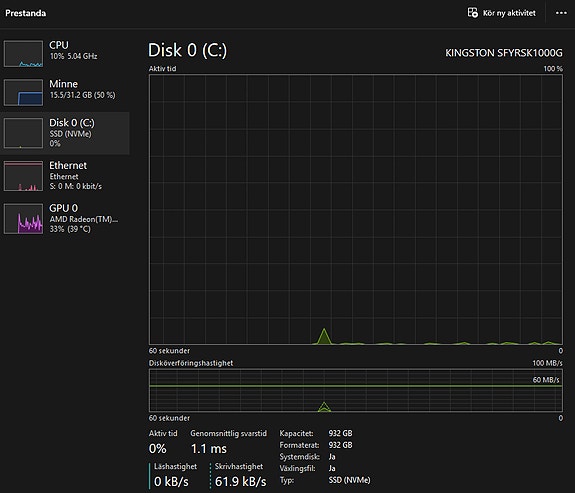Click the KINGSTON SFYRSK1000G model label

(504, 53)
